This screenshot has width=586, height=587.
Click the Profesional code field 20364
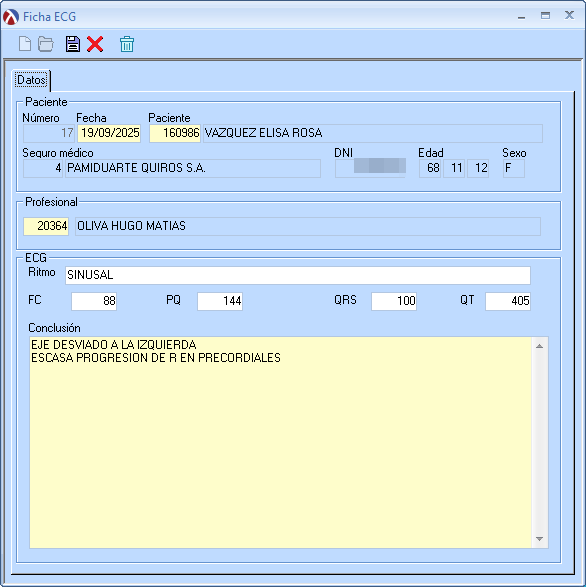[x=46, y=226]
